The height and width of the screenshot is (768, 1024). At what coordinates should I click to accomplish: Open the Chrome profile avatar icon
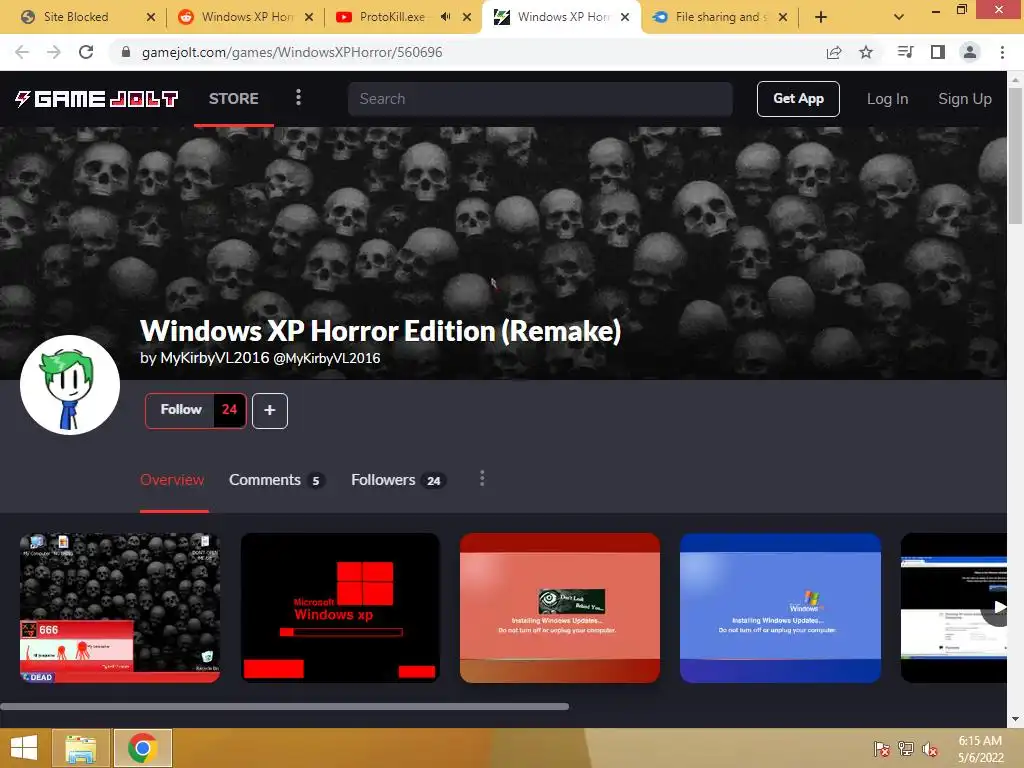tap(970, 52)
